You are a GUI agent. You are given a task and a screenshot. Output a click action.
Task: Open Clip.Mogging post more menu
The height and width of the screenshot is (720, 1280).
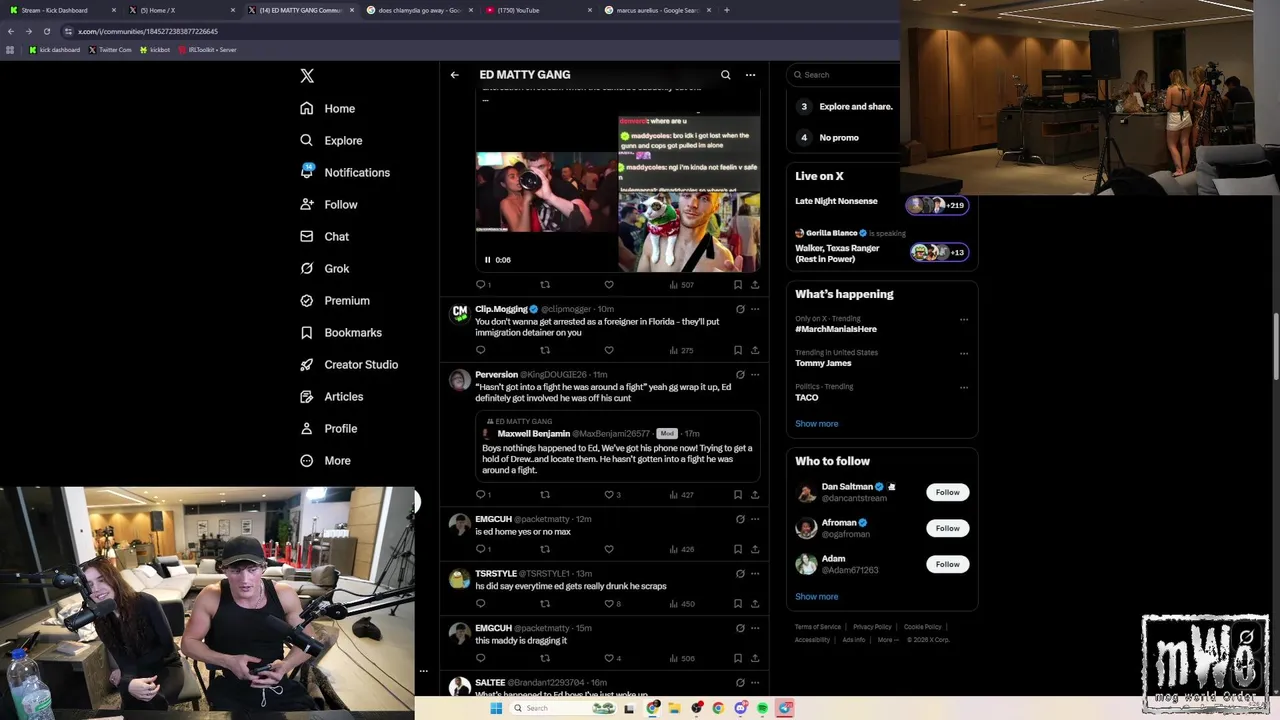coord(755,309)
